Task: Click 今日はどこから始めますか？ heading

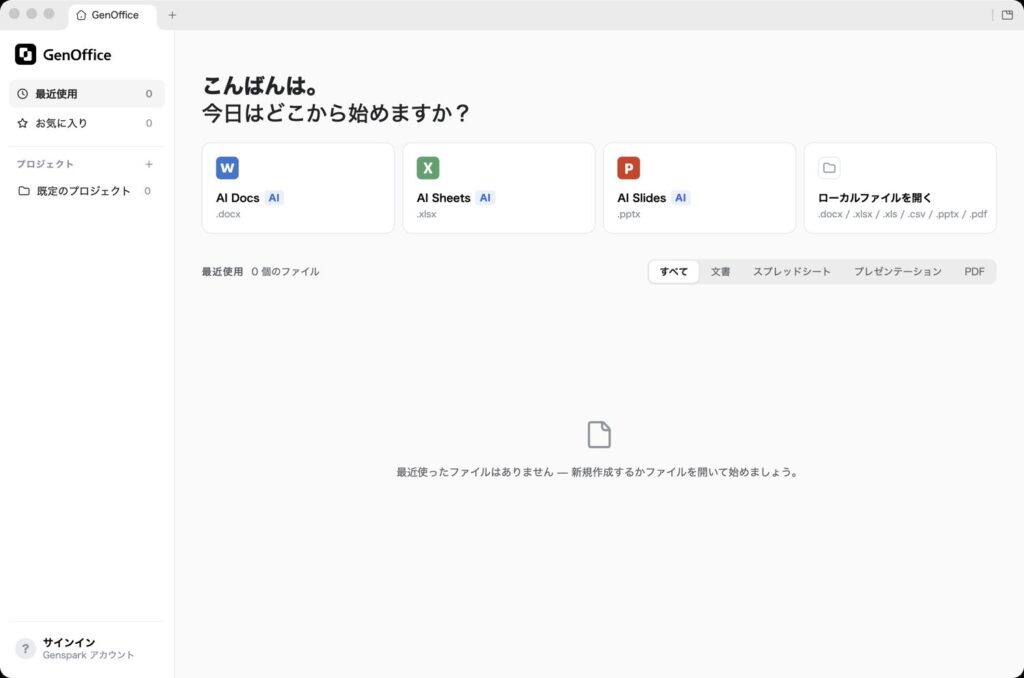Action: pos(336,113)
